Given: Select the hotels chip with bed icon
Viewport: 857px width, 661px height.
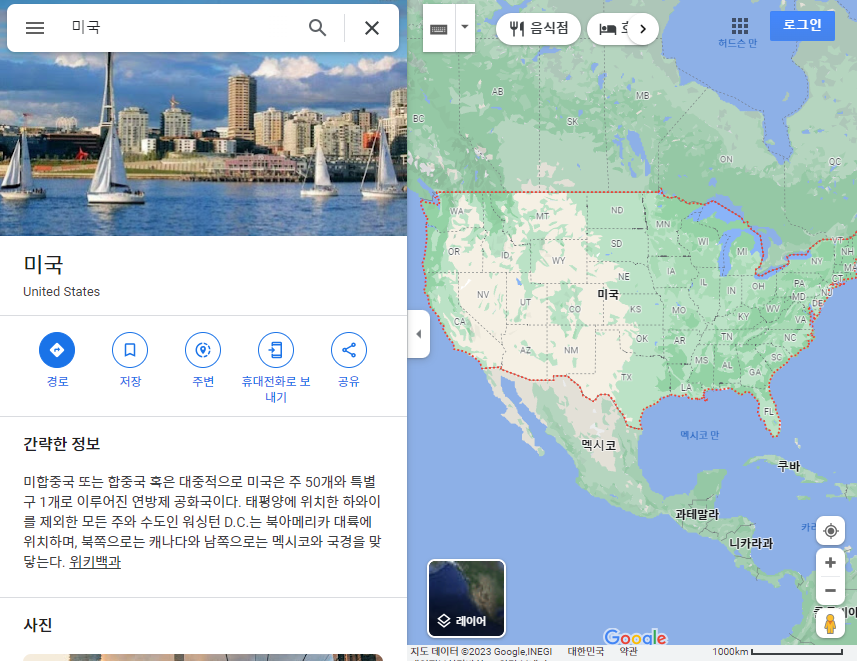Looking at the screenshot, I should click(610, 28).
